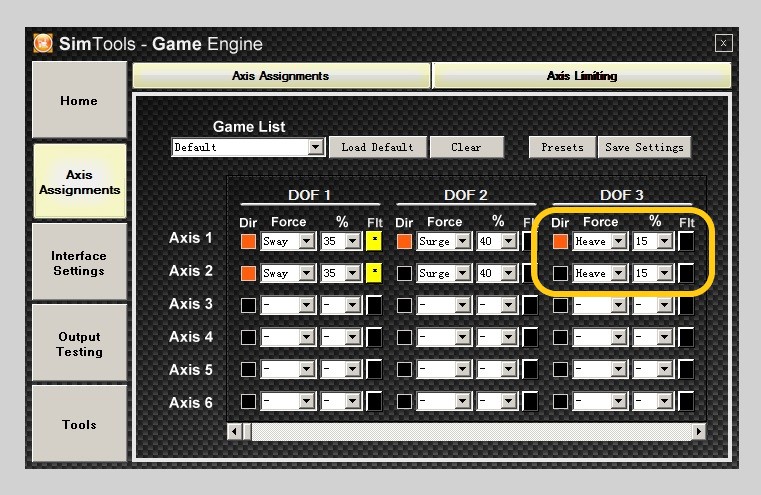Open Axis 2 DOF 3 percent dropdown showing 15
Screen dimensions: 761x495
point(653,273)
